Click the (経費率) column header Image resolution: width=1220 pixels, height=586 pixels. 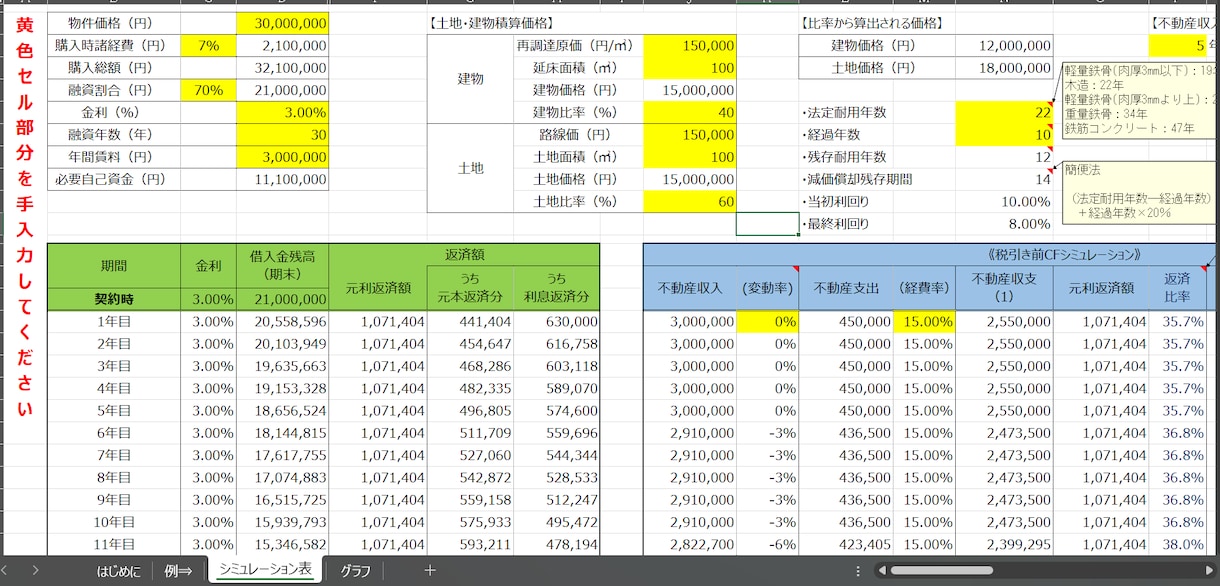click(x=923, y=288)
